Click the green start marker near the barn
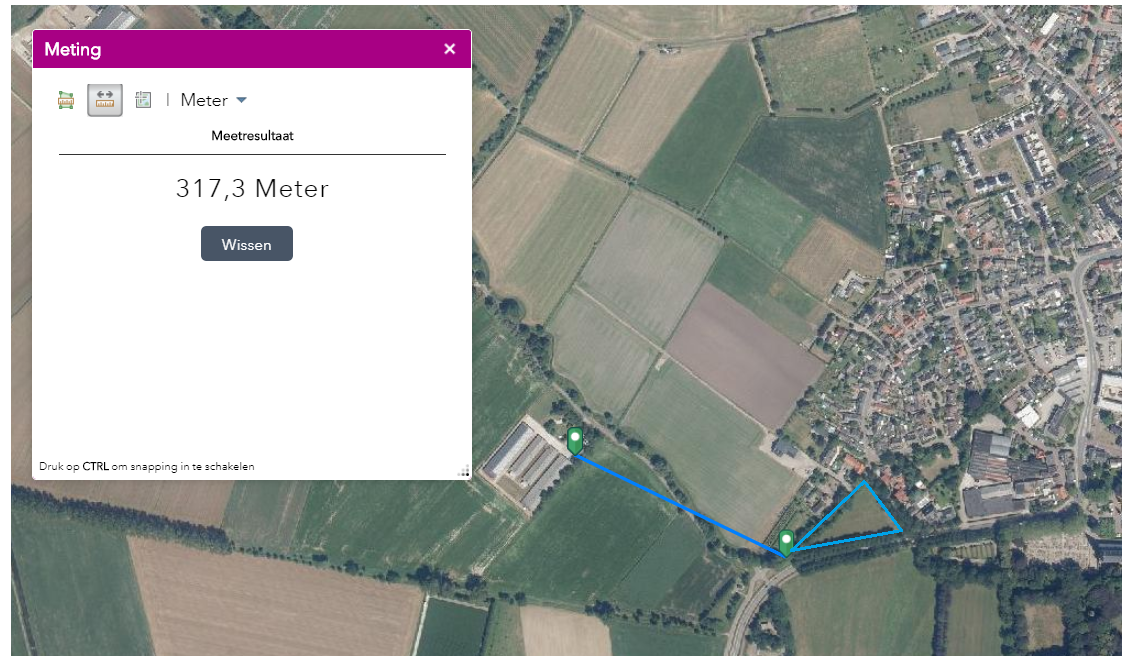The height and width of the screenshot is (665, 1129). click(x=575, y=440)
